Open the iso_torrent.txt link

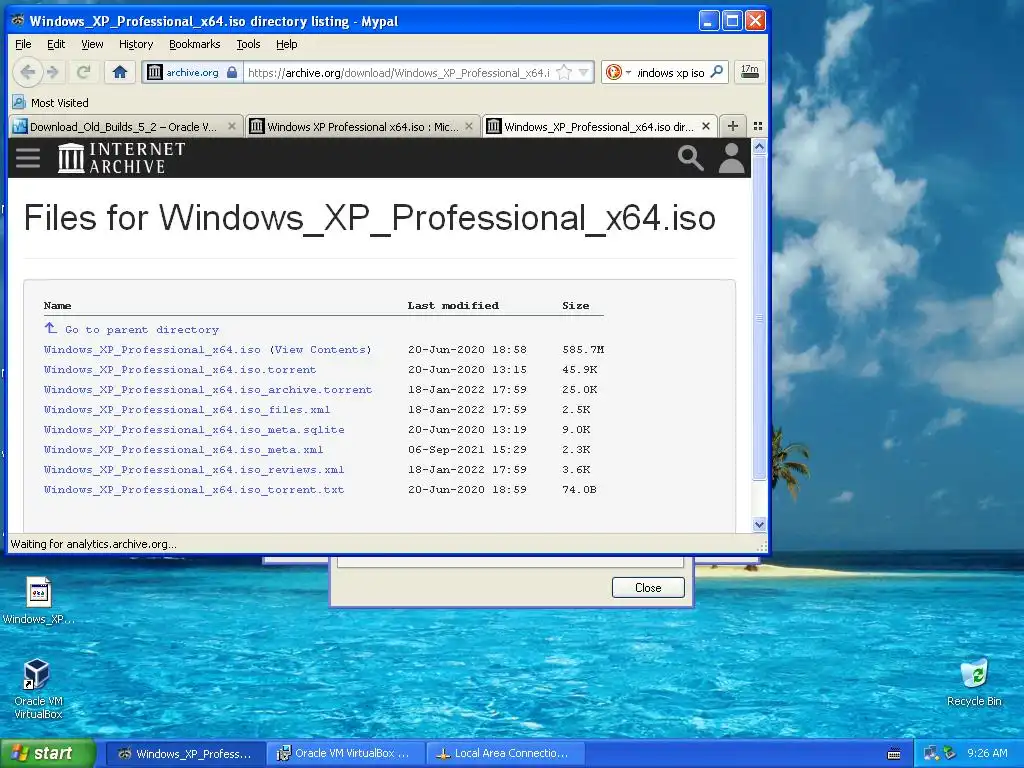click(194, 490)
